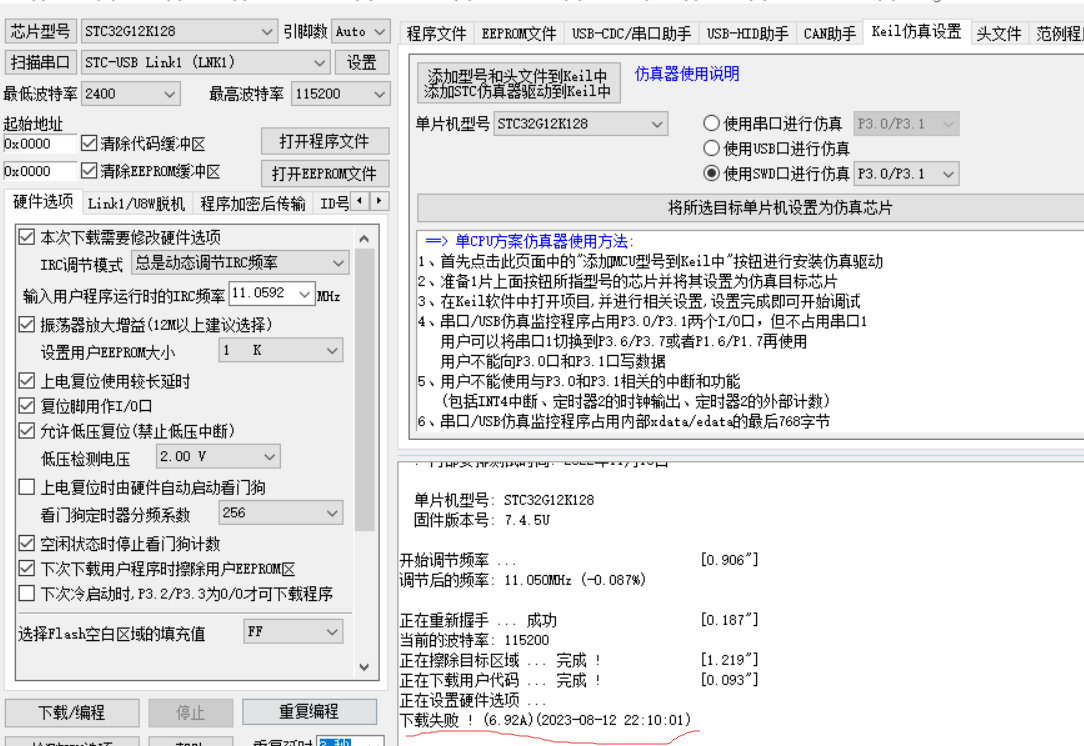Image resolution: width=1084 pixels, height=746 pixels.
Task: Click the hardware options scroll up arrow
Action: (x=364, y=239)
